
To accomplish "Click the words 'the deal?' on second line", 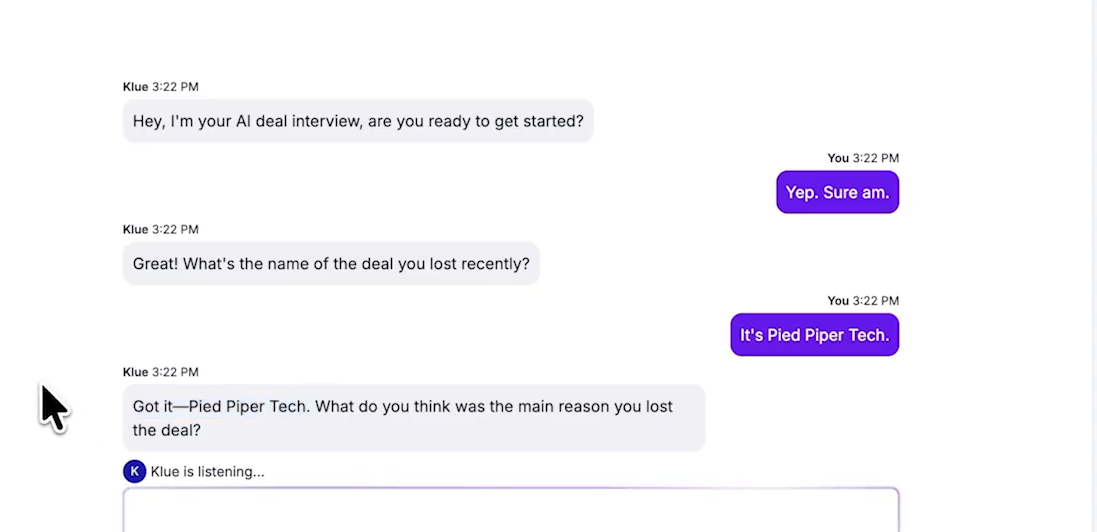I will coord(167,430).
